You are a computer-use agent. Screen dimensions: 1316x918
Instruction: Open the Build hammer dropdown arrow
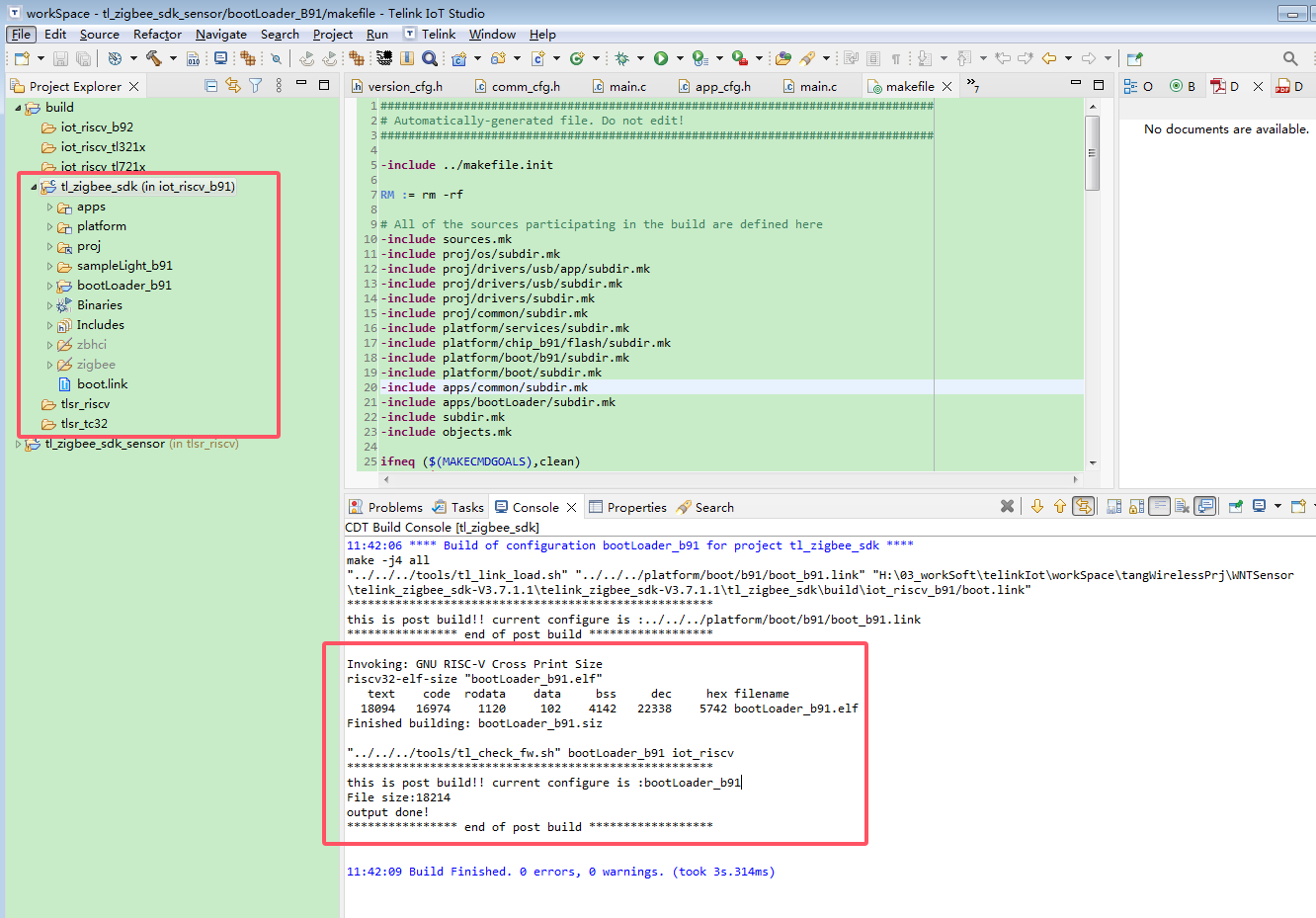(x=173, y=59)
